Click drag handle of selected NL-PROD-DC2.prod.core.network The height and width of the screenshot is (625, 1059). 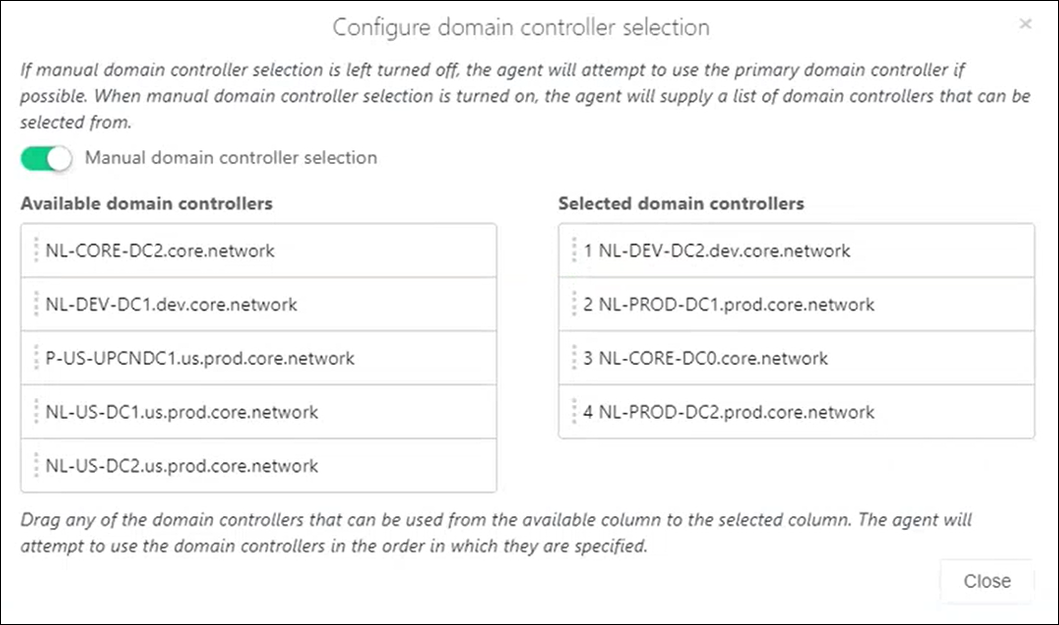pos(574,411)
